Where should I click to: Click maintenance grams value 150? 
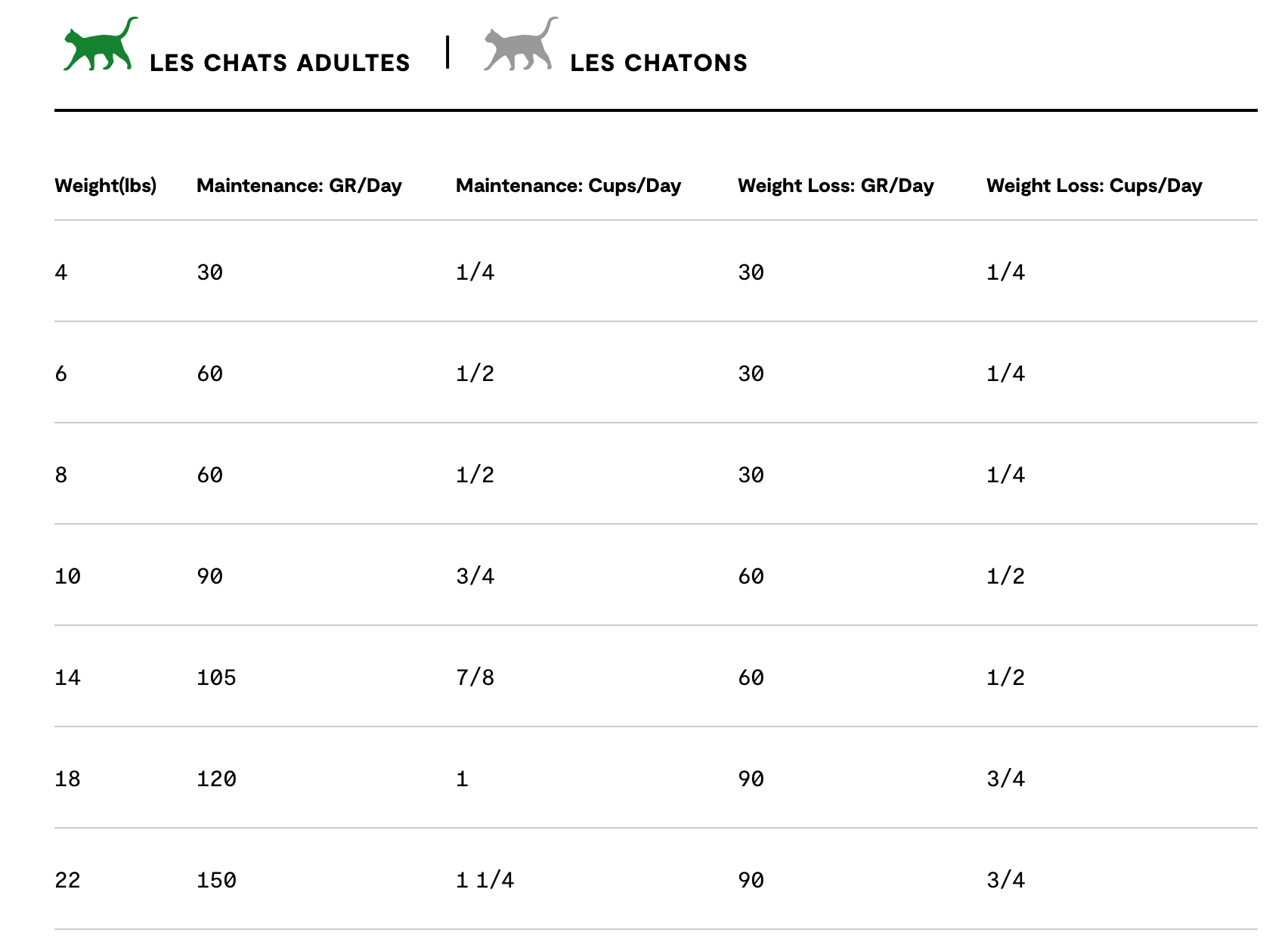coord(216,880)
